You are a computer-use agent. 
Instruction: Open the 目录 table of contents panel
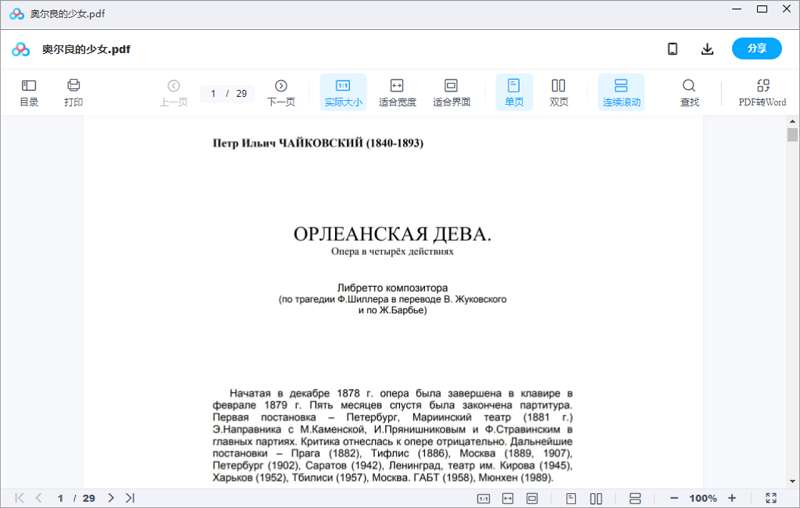(29, 93)
